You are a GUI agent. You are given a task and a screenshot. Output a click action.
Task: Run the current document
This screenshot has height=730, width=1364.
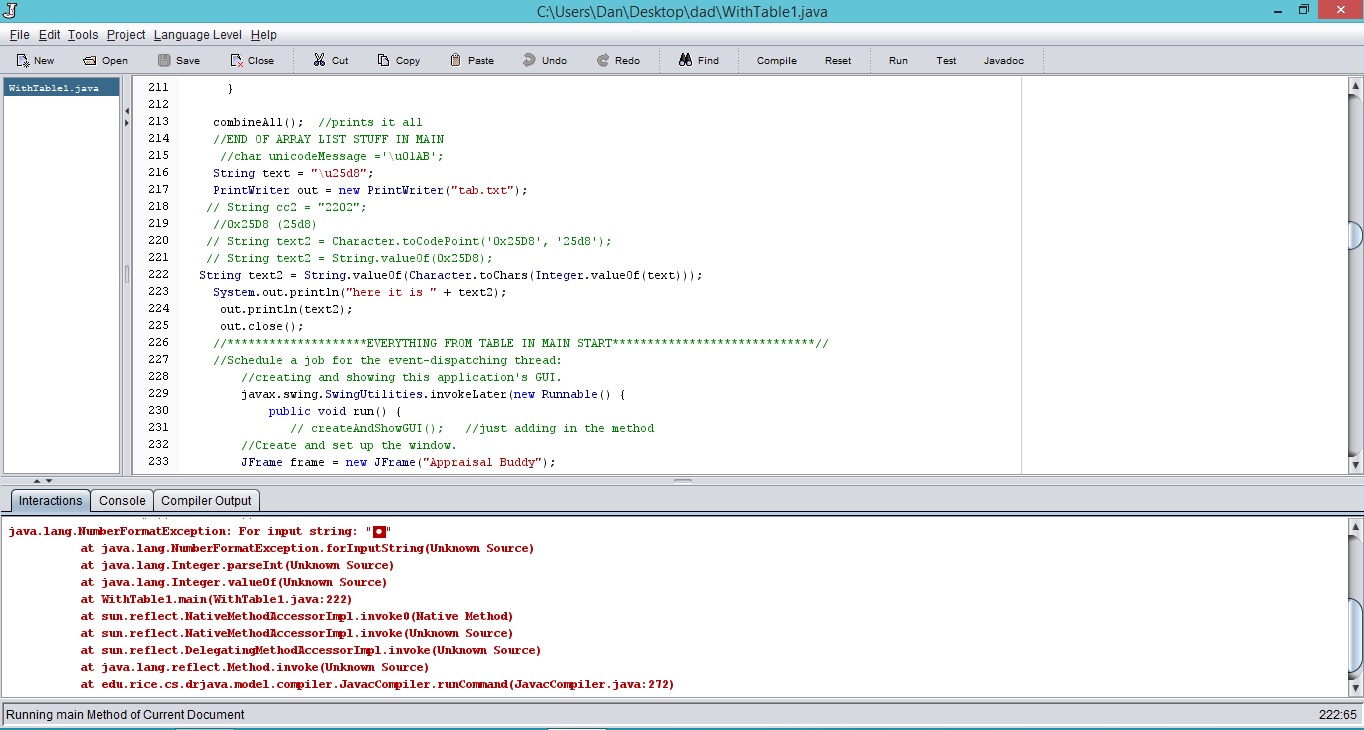click(x=898, y=60)
